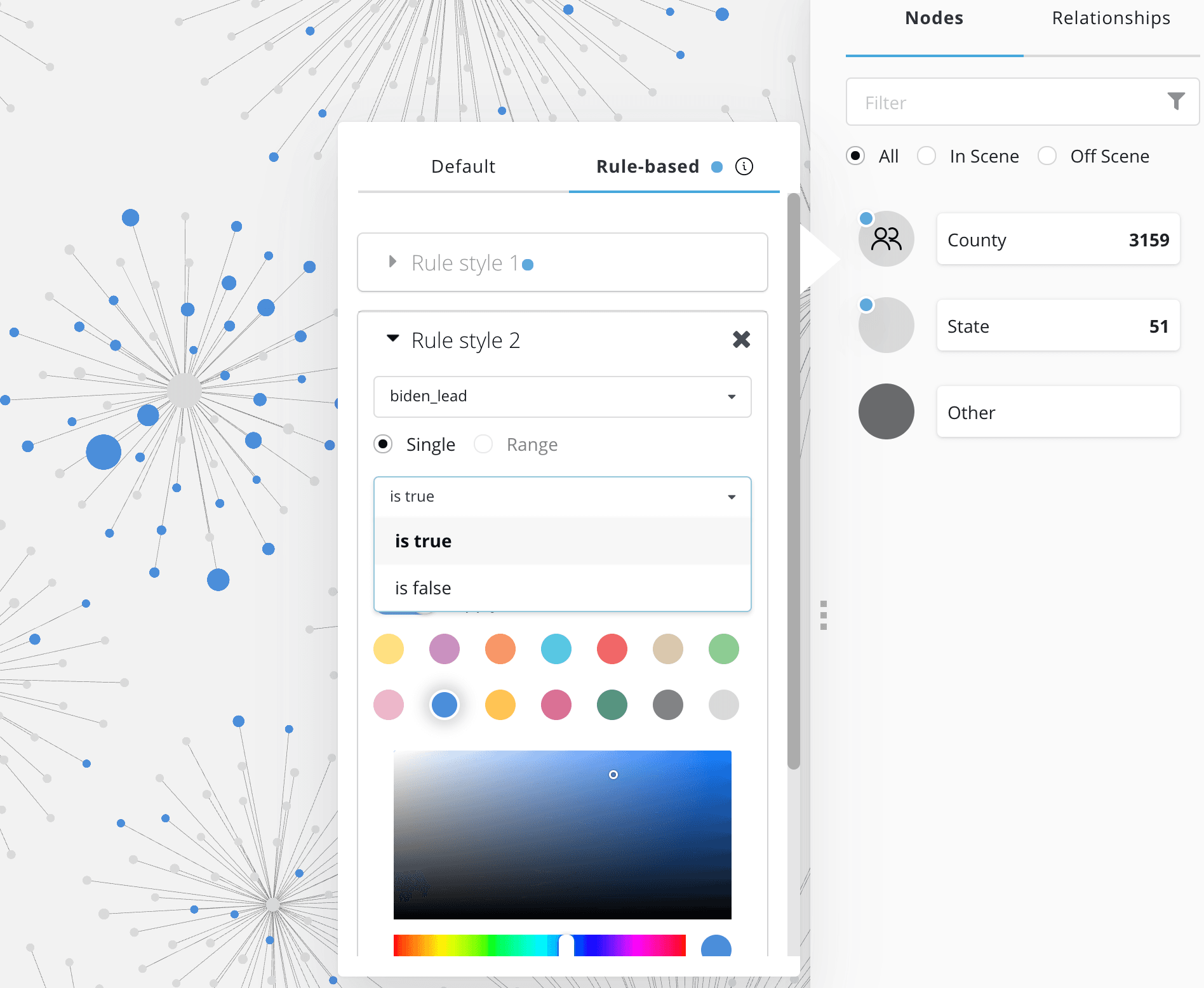This screenshot has width=1204, height=988.
Task: Switch to the Default style tab
Action: coord(463,166)
